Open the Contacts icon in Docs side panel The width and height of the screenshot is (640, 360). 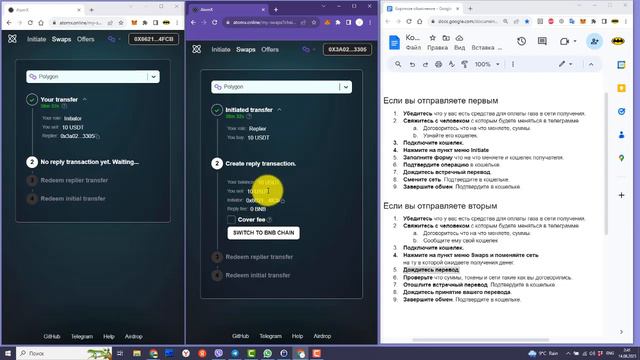(621, 134)
